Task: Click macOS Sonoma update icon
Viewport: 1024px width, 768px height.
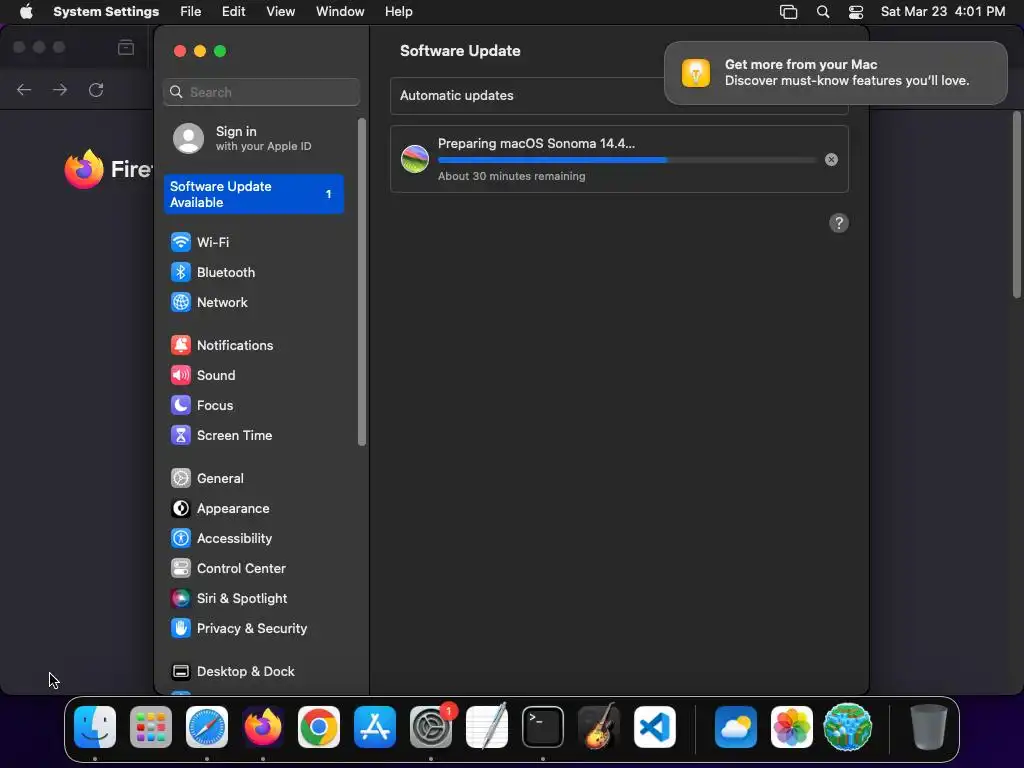Action: pos(415,159)
